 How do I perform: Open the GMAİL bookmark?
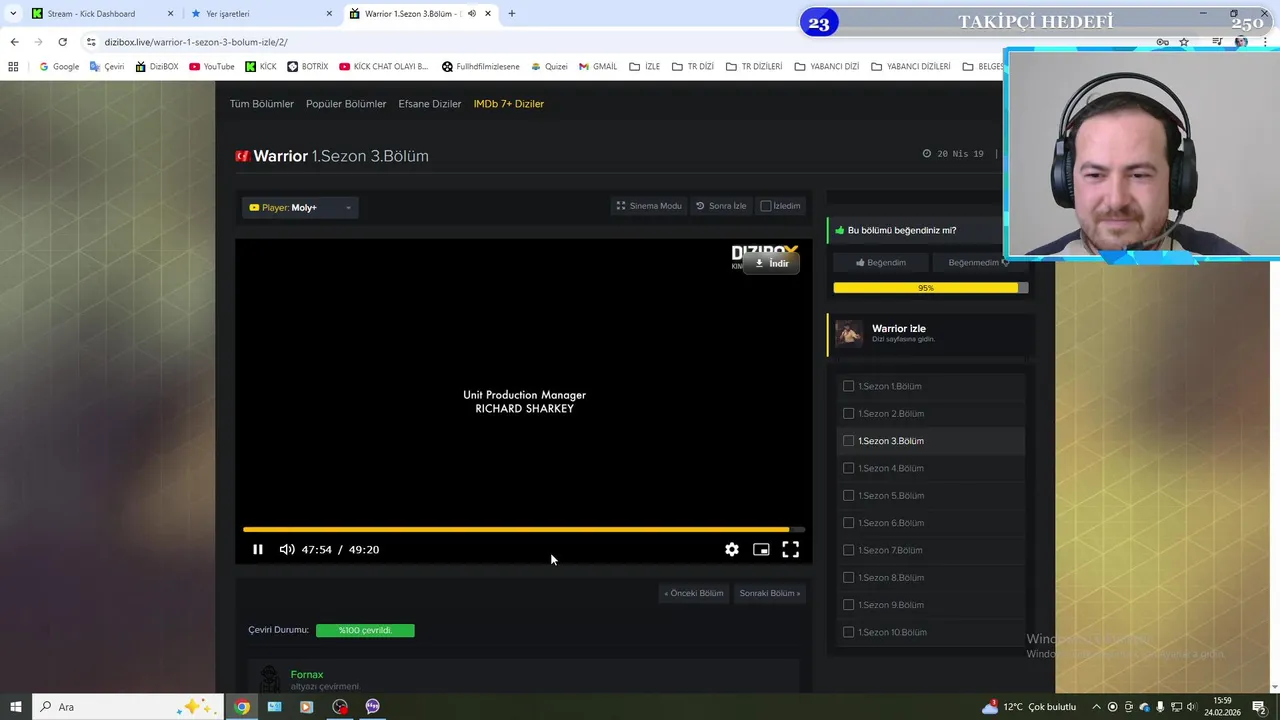[597, 67]
